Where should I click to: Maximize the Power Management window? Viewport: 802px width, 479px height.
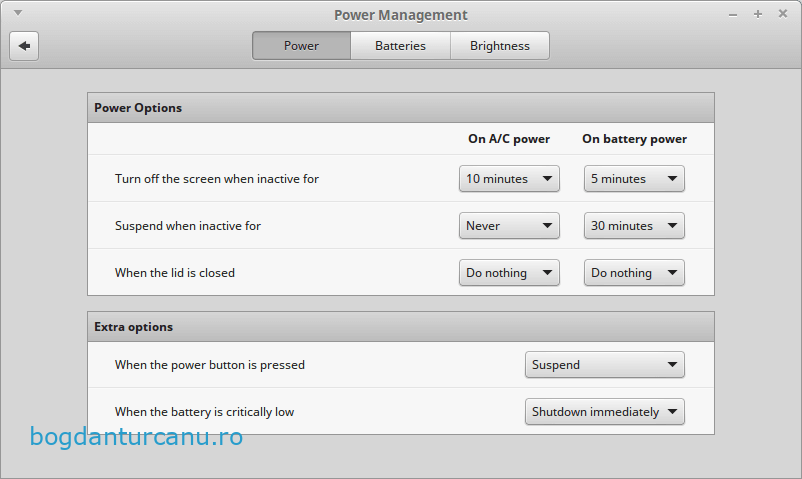tap(757, 14)
